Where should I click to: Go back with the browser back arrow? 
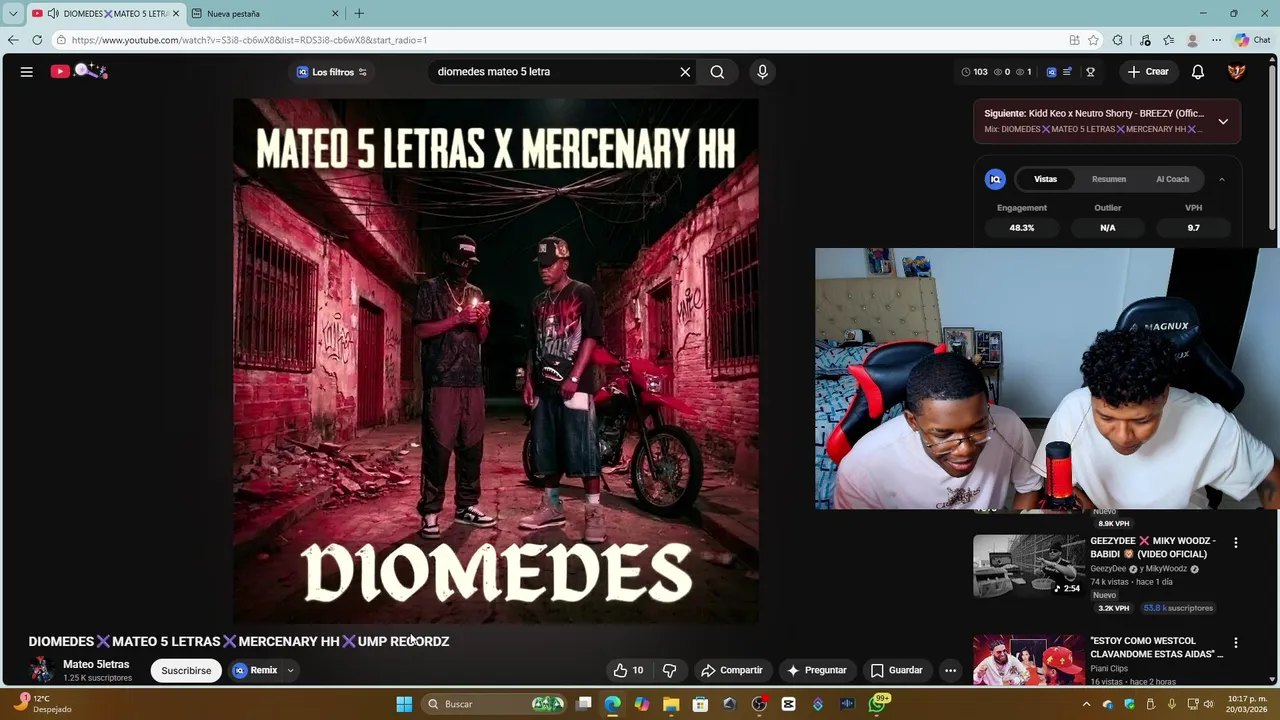tap(13, 40)
